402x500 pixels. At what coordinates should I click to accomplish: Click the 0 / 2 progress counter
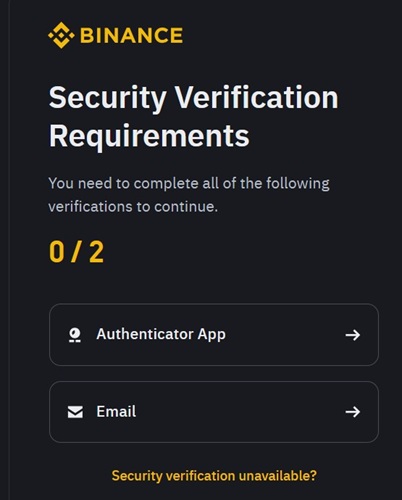(x=76, y=252)
